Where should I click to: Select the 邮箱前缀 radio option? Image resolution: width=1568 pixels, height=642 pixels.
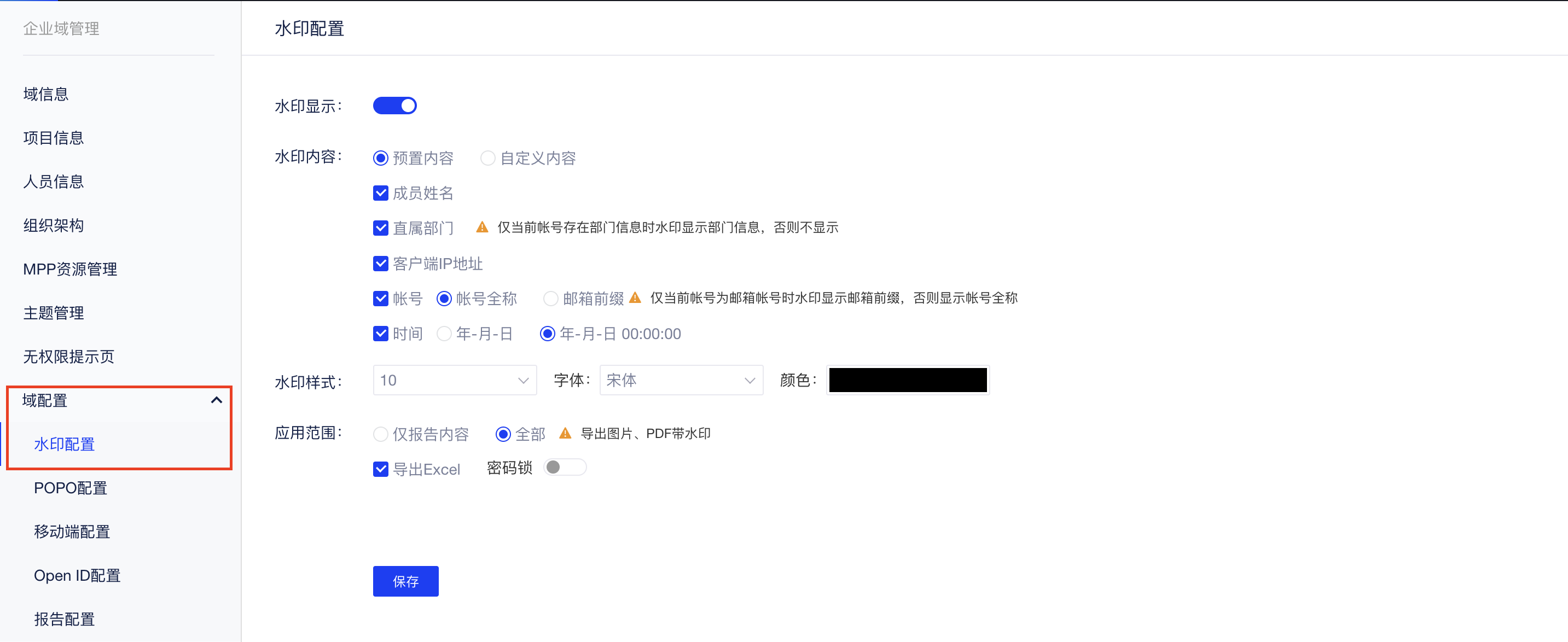550,298
